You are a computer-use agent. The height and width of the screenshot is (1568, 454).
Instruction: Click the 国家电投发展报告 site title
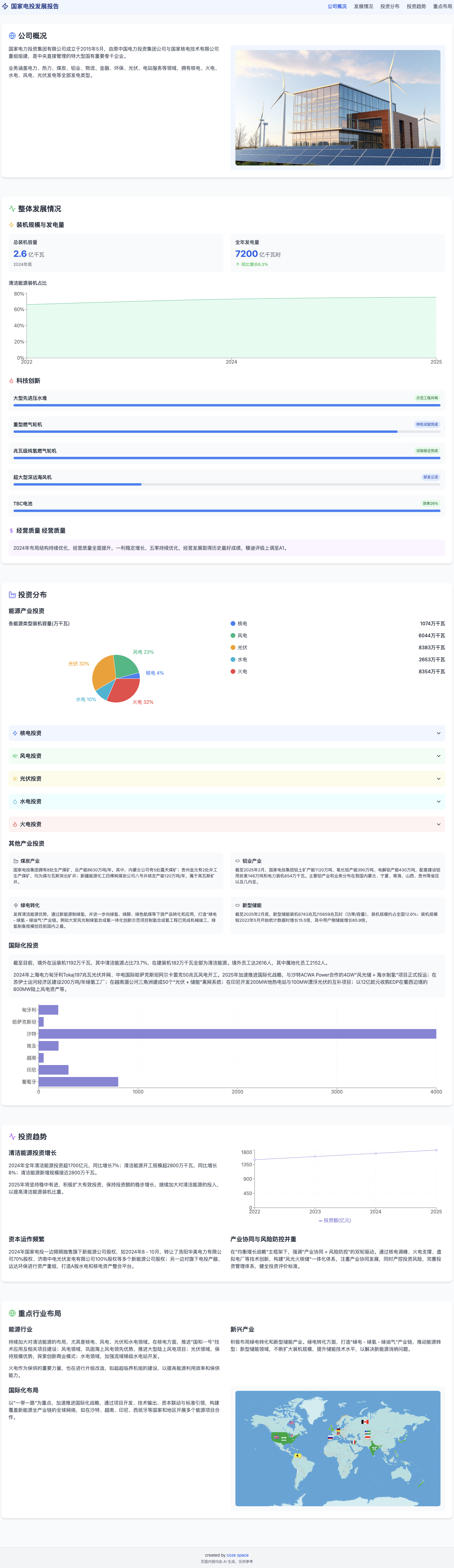coord(35,6)
